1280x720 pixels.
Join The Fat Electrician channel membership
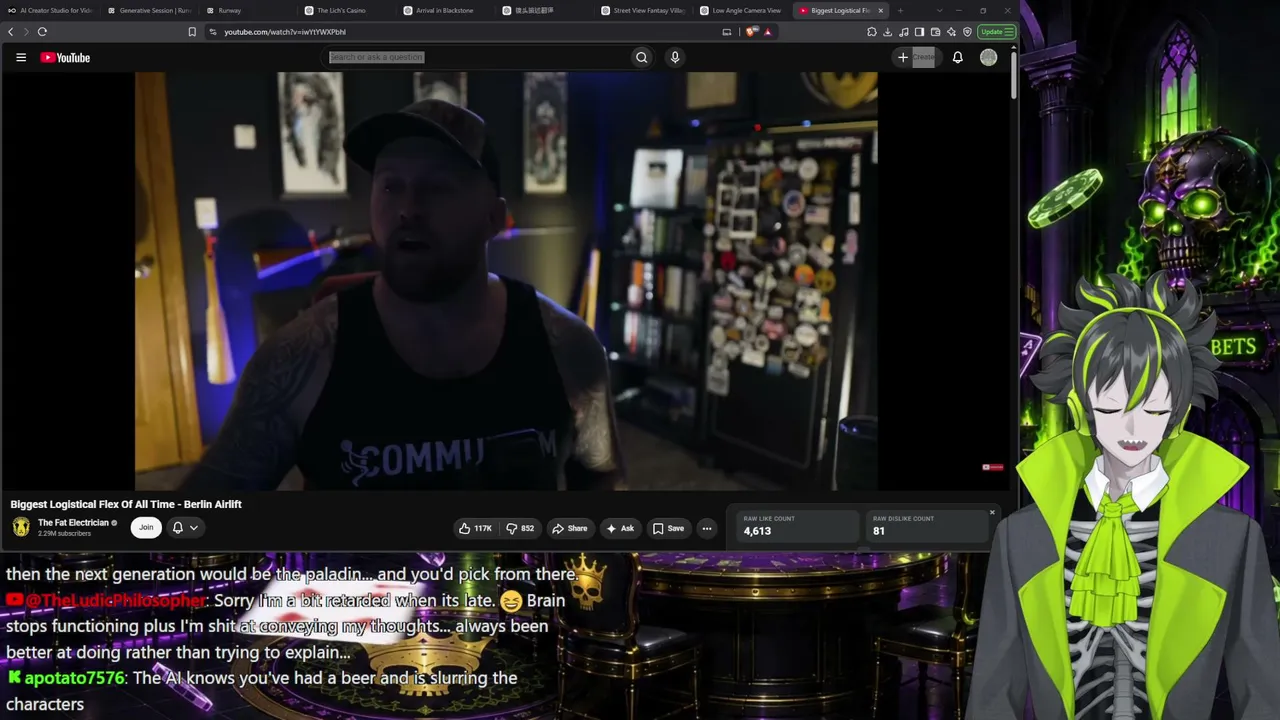pos(146,527)
